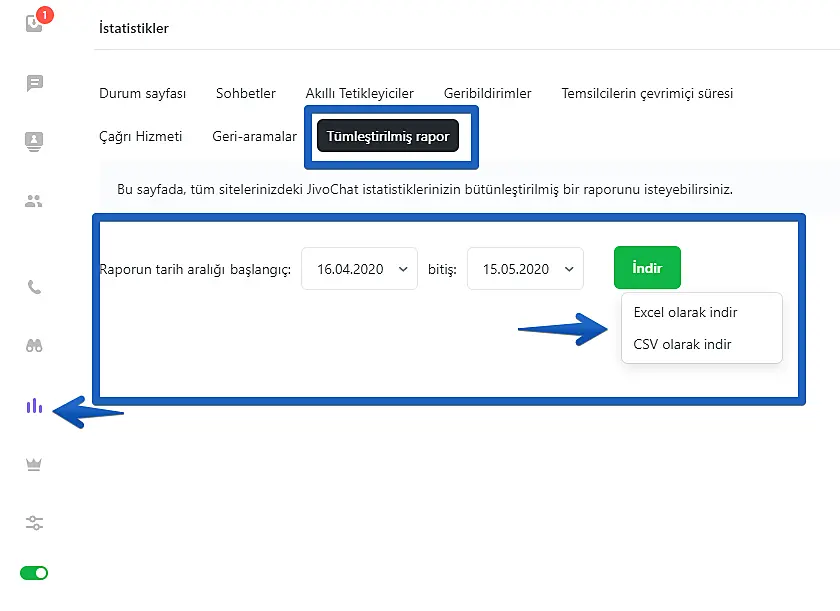The height and width of the screenshot is (611, 840).
Task: Click the crown upgrade icon
Action: [35, 464]
